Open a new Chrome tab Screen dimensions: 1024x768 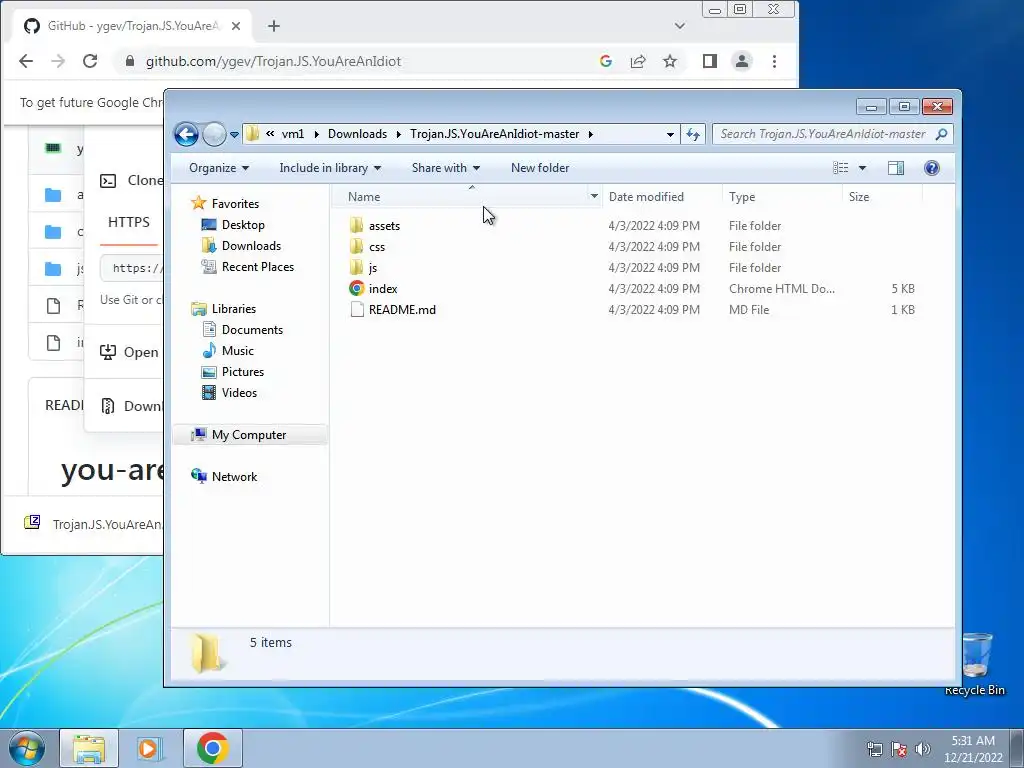coord(274,26)
